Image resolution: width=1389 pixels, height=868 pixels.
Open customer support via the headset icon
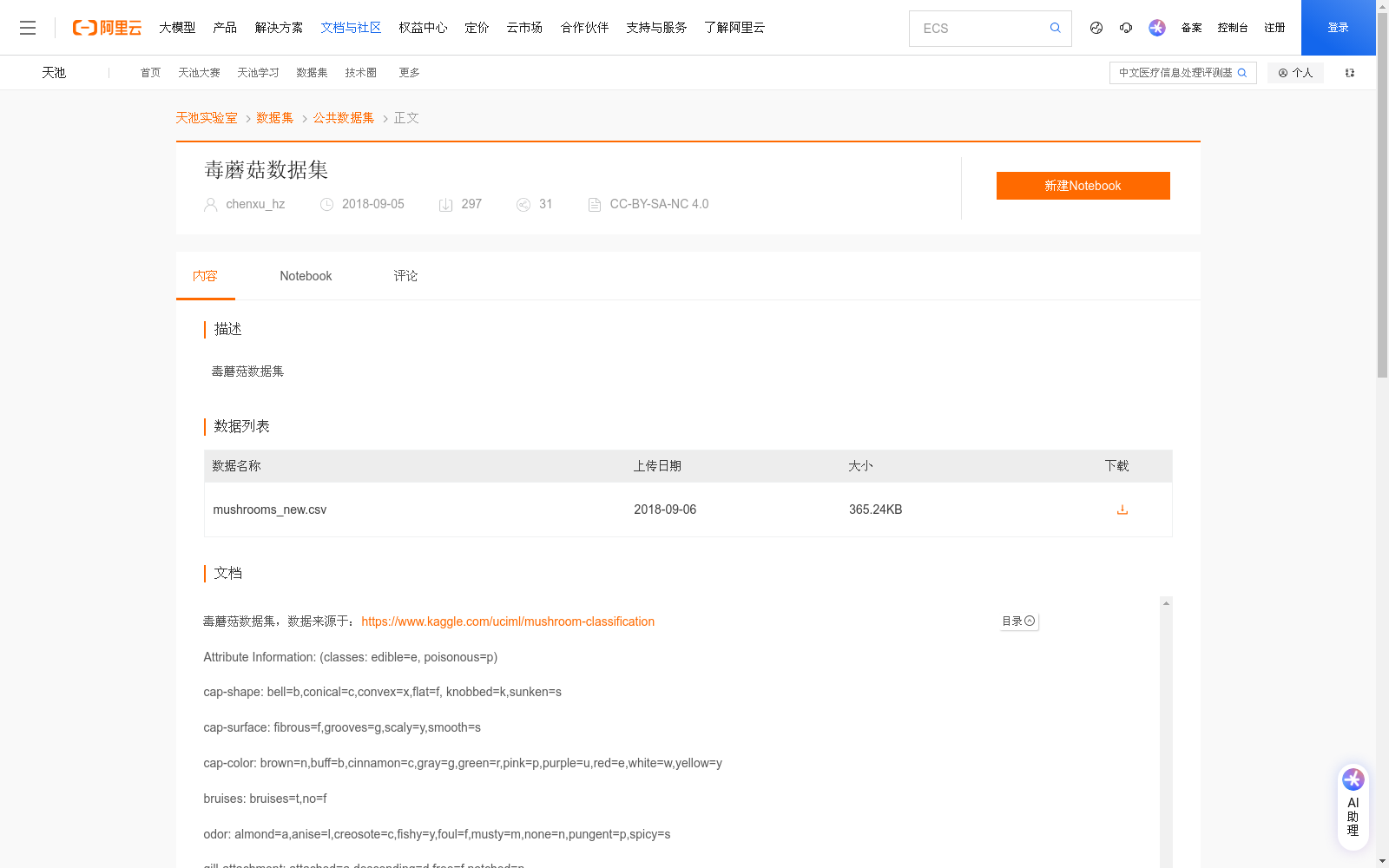pyautogui.click(x=1126, y=28)
